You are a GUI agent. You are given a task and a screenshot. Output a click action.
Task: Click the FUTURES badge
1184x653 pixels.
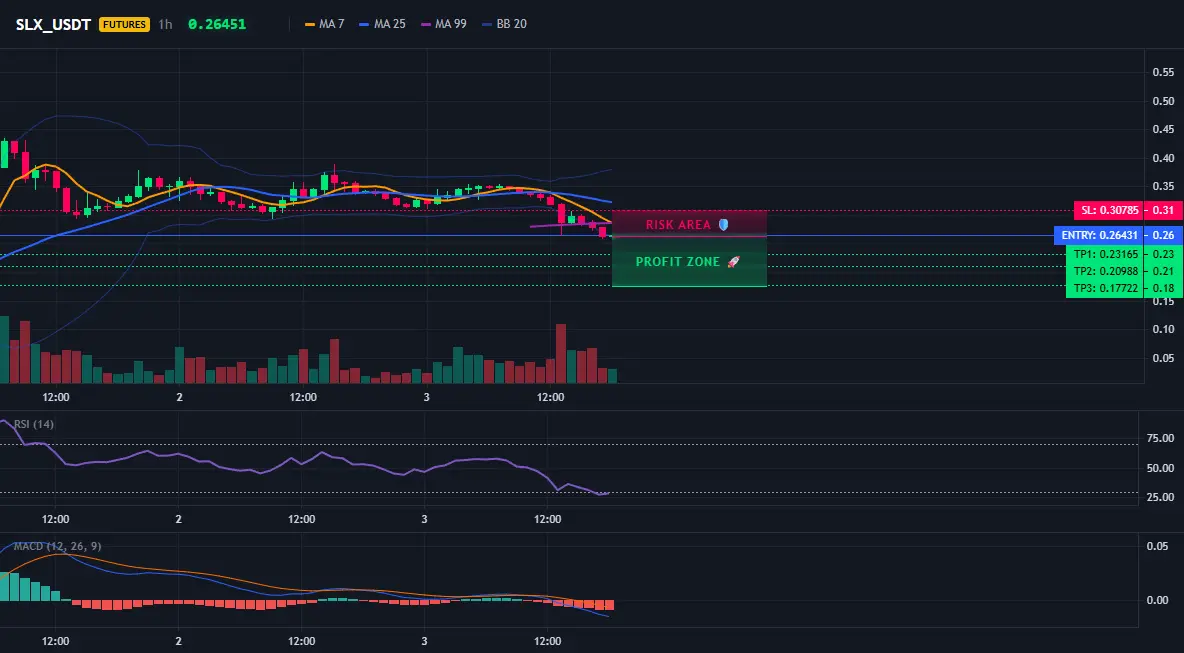(125, 24)
